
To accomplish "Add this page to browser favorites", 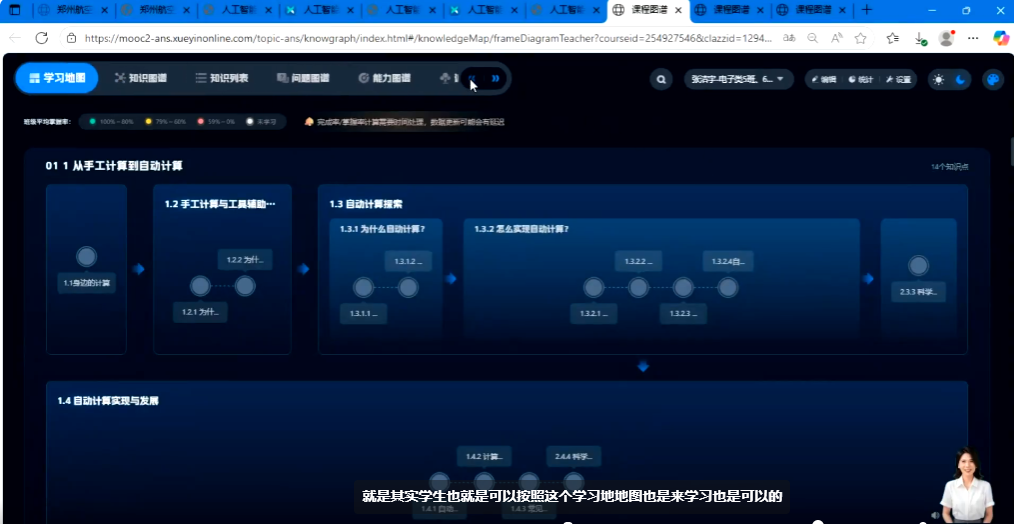I will pyautogui.click(x=861, y=38).
